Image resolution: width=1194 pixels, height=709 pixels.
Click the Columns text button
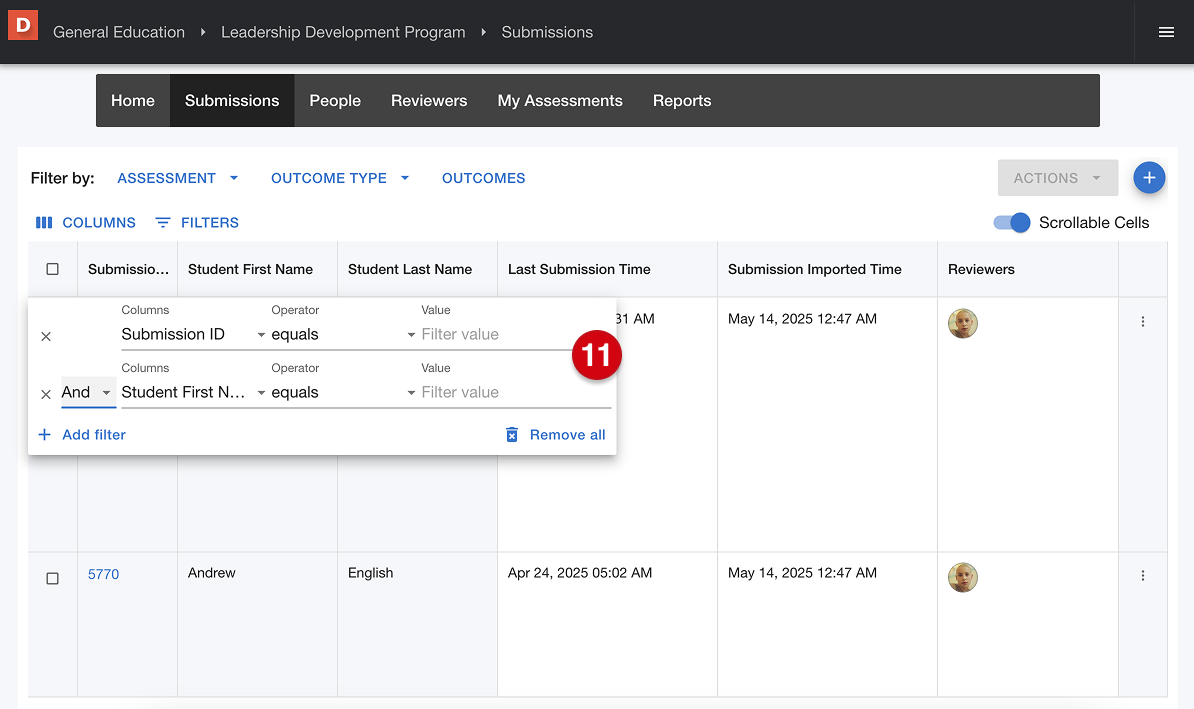coord(99,222)
